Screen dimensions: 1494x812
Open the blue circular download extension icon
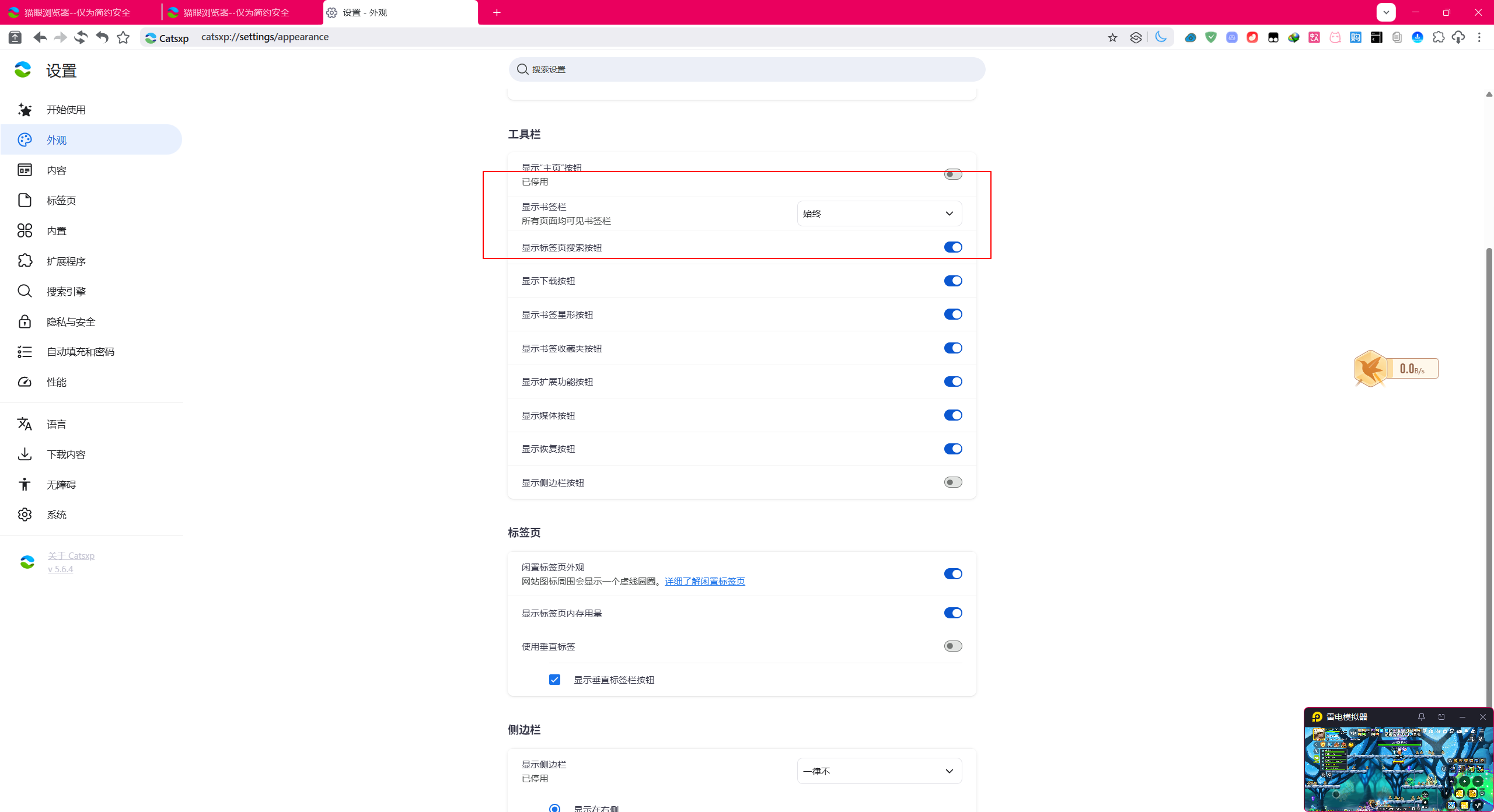pos(1418,37)
